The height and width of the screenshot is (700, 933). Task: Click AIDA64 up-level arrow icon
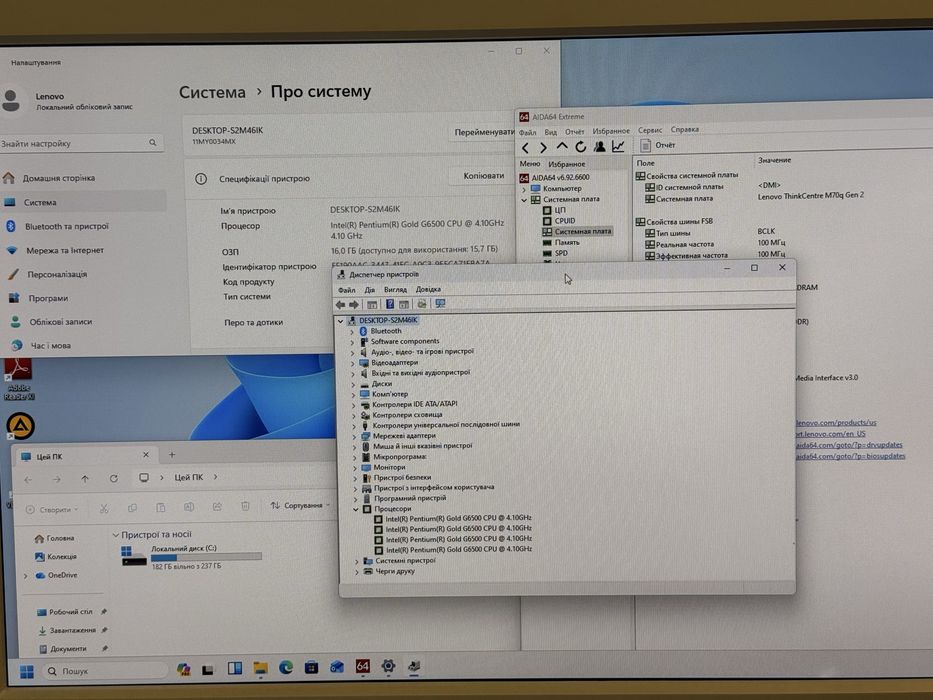[x=562, y=146]
